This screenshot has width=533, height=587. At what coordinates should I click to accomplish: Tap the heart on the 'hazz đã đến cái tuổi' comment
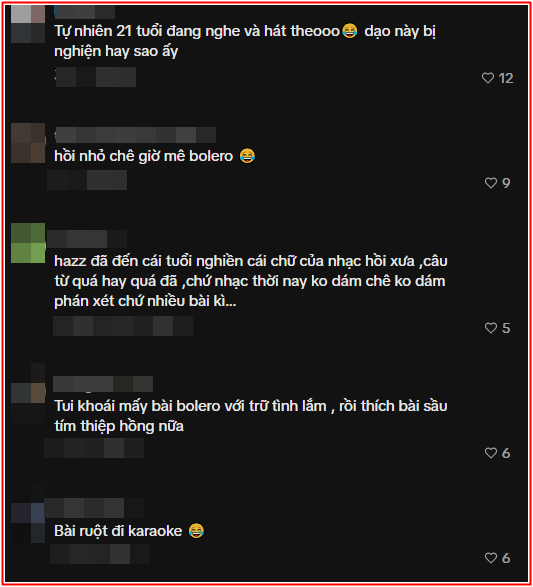tap(491, 328)
